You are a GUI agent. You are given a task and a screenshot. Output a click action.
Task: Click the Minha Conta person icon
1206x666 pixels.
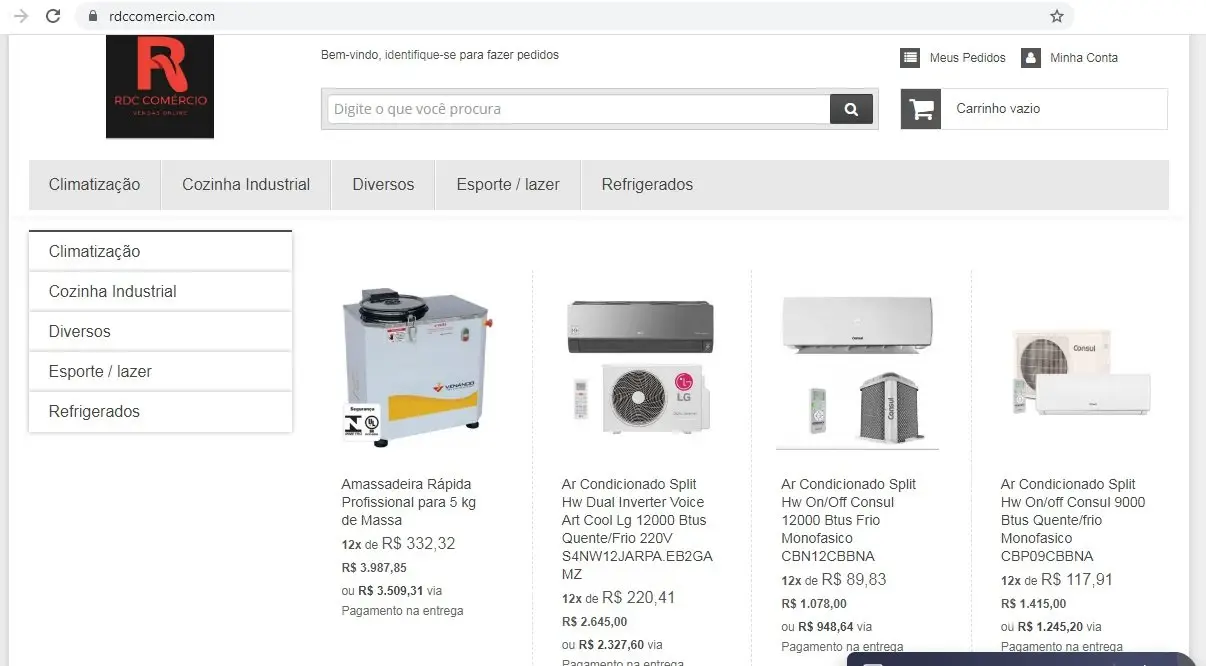pyautogui.click(x=1031, y=57)
